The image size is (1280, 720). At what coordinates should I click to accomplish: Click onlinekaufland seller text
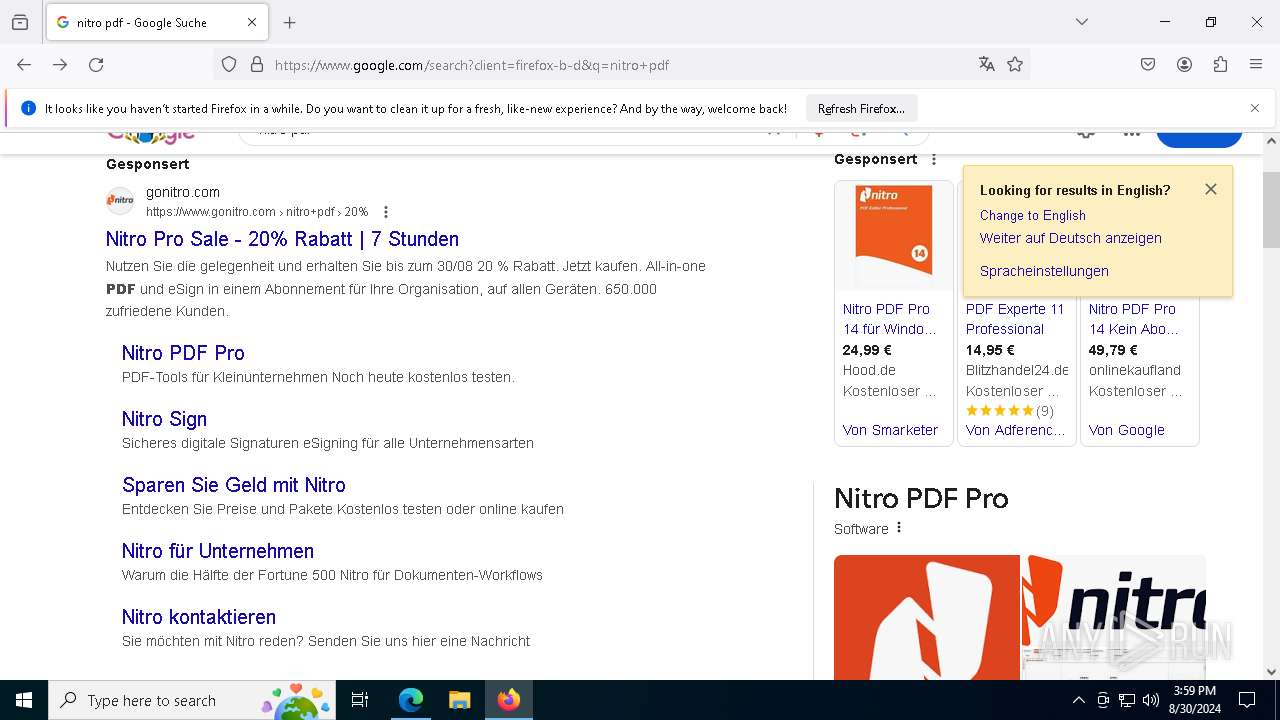1135,370
